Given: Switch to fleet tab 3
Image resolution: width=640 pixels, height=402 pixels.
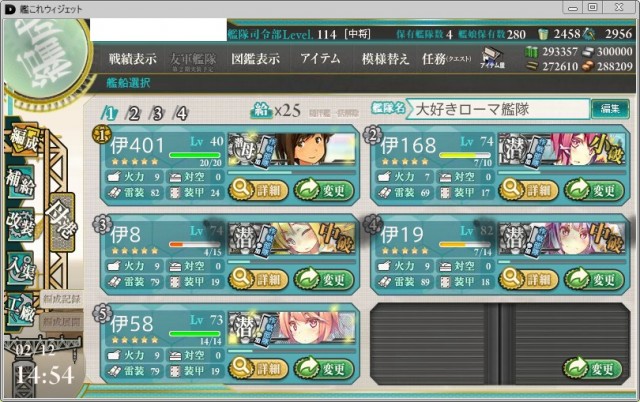Looking at the screenshot, I should 157,113.
